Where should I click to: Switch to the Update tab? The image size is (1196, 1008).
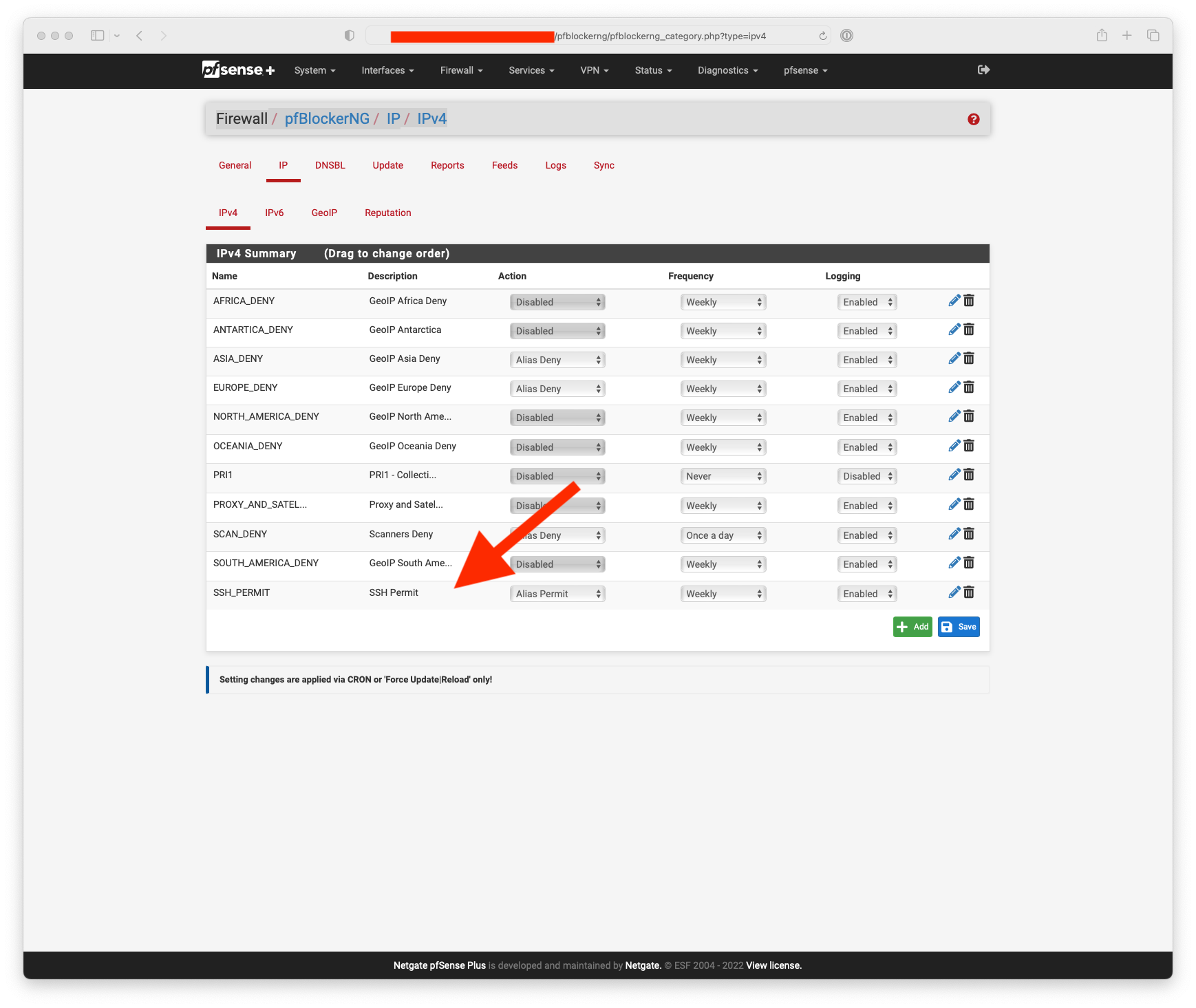[x=387, y=165]
